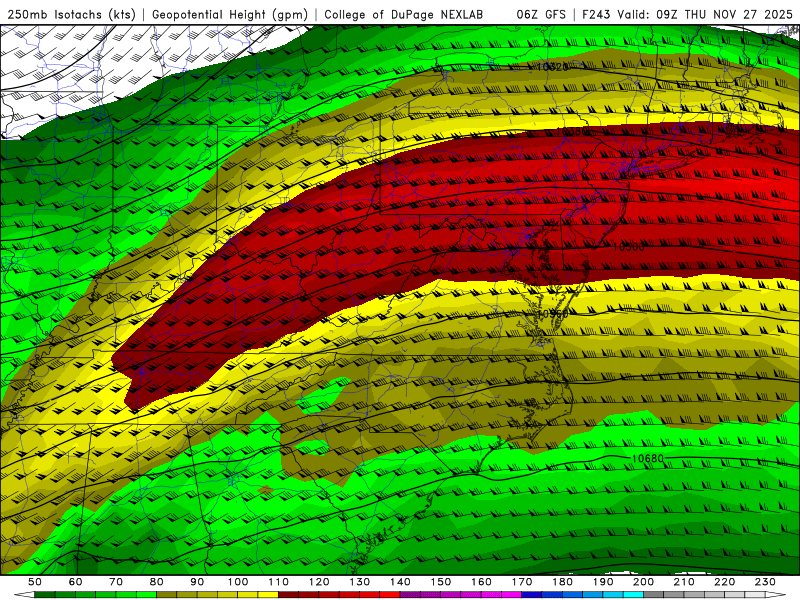Image resolution: width=800 pixels, height=600 pixels.
Task: Click the colorbar label '210'
Action: [x=684, y=582]
